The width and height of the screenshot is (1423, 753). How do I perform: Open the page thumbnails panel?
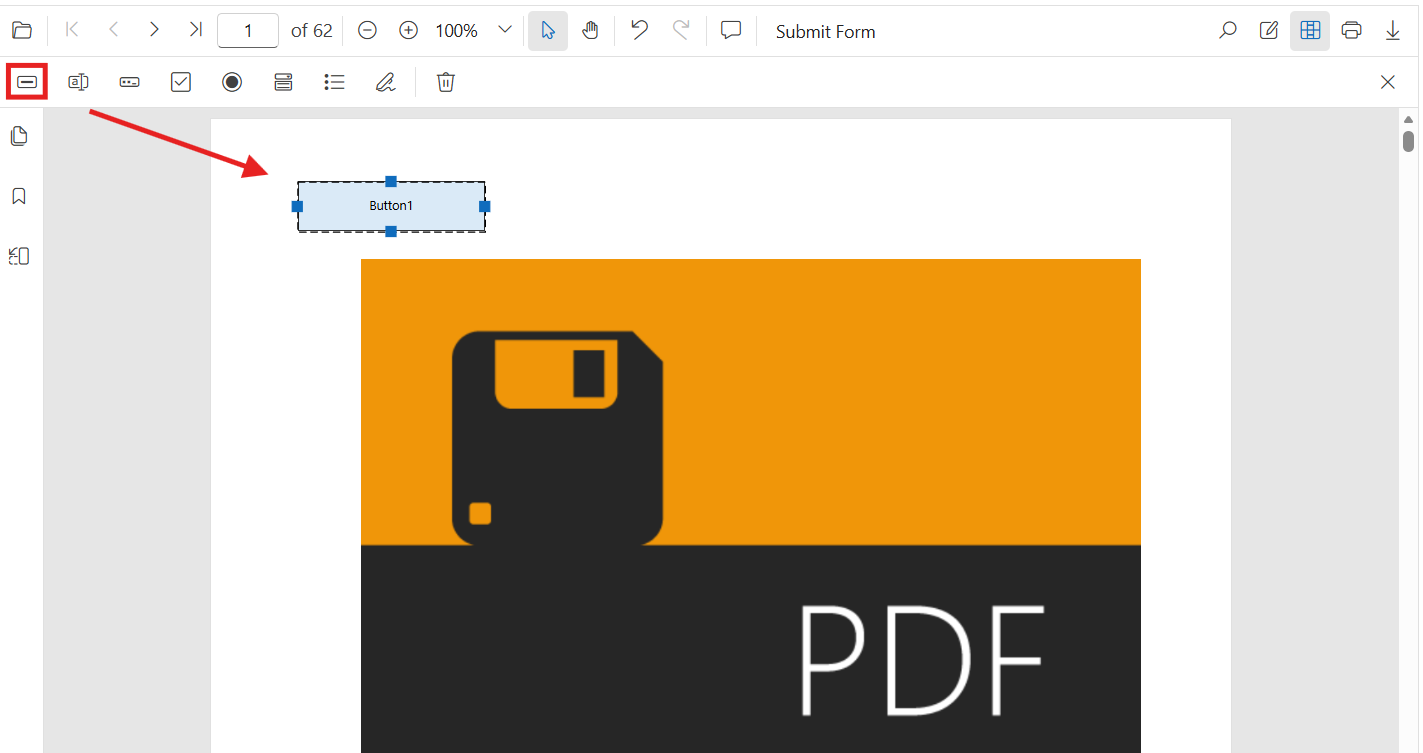pyautogui.click(x=19, y=136)
